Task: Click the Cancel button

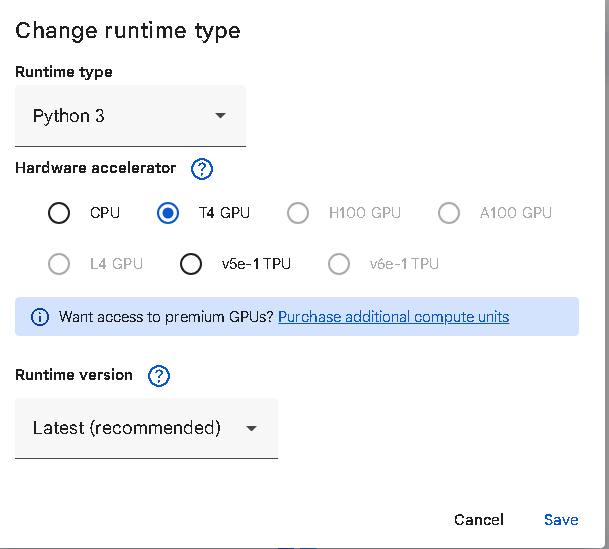Action: tap(478, 520)
